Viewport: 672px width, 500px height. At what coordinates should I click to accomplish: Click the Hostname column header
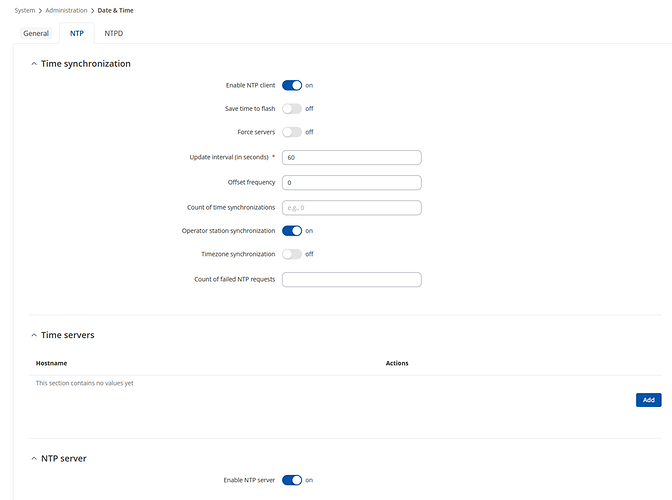pos(51,363)
